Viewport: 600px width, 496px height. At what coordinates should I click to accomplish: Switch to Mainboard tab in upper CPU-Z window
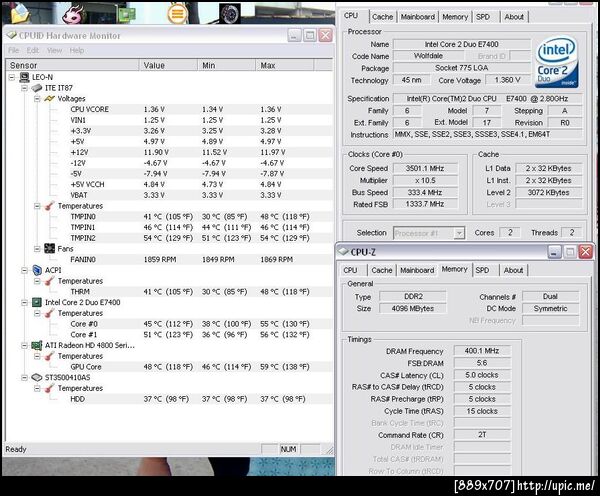[x=417, y=17]
